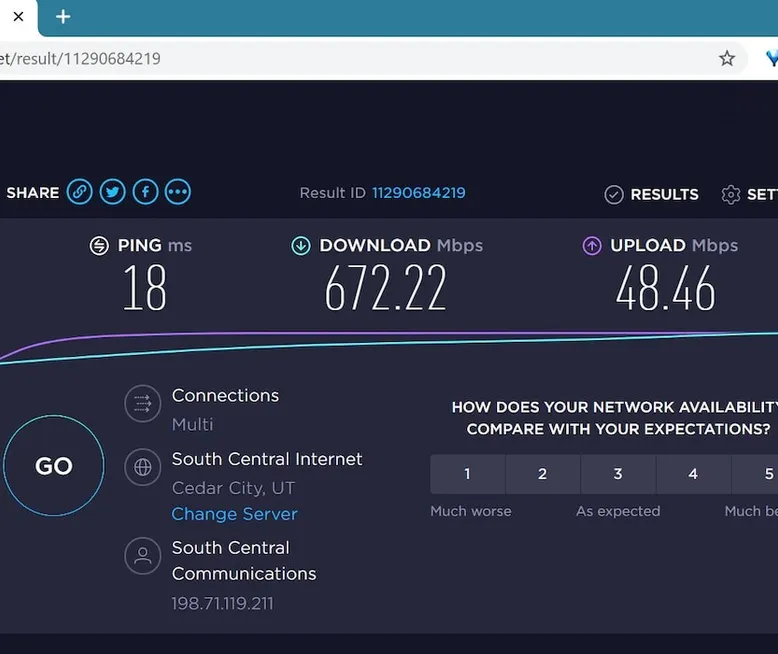Click the PING ms heading
The height and width of the screenshot is (654, 778).
pos(154,245)
